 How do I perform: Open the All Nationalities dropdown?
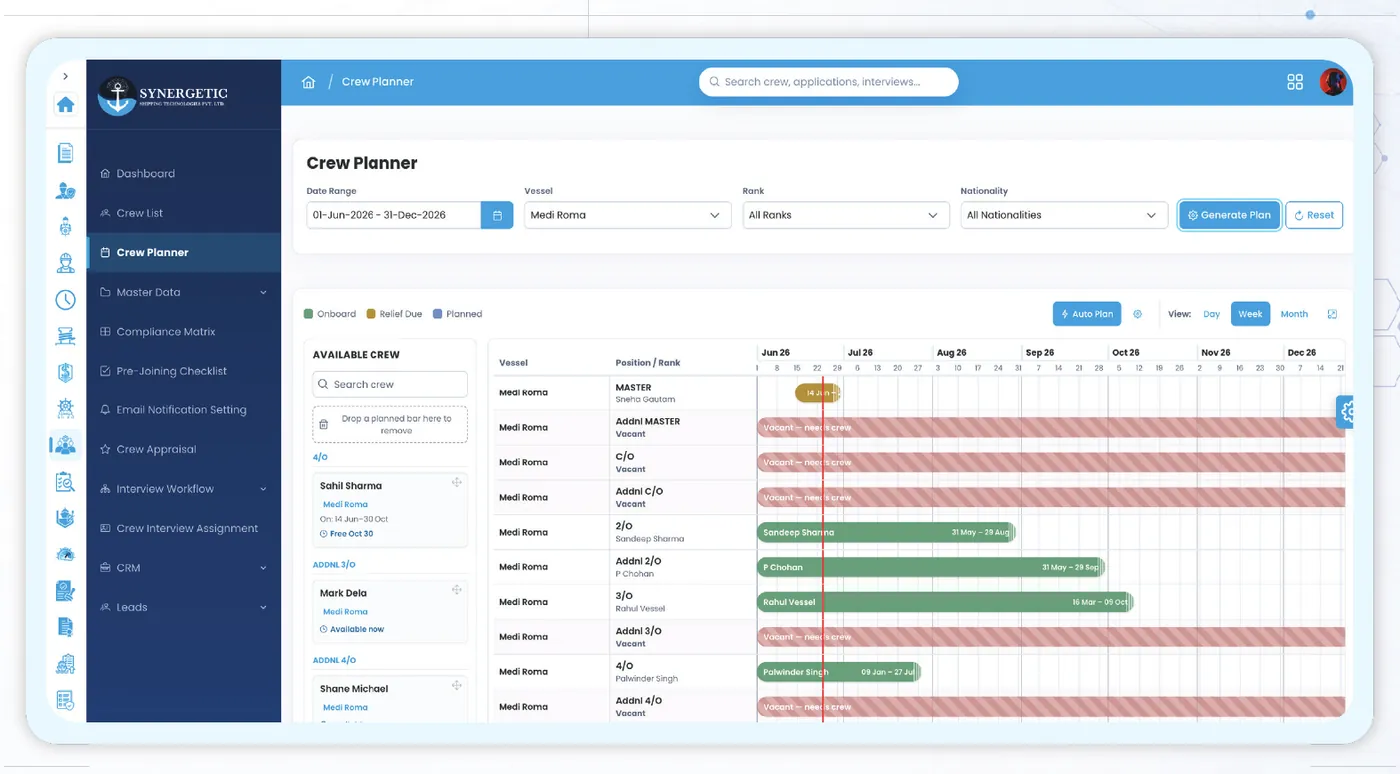coord(1063,215)
